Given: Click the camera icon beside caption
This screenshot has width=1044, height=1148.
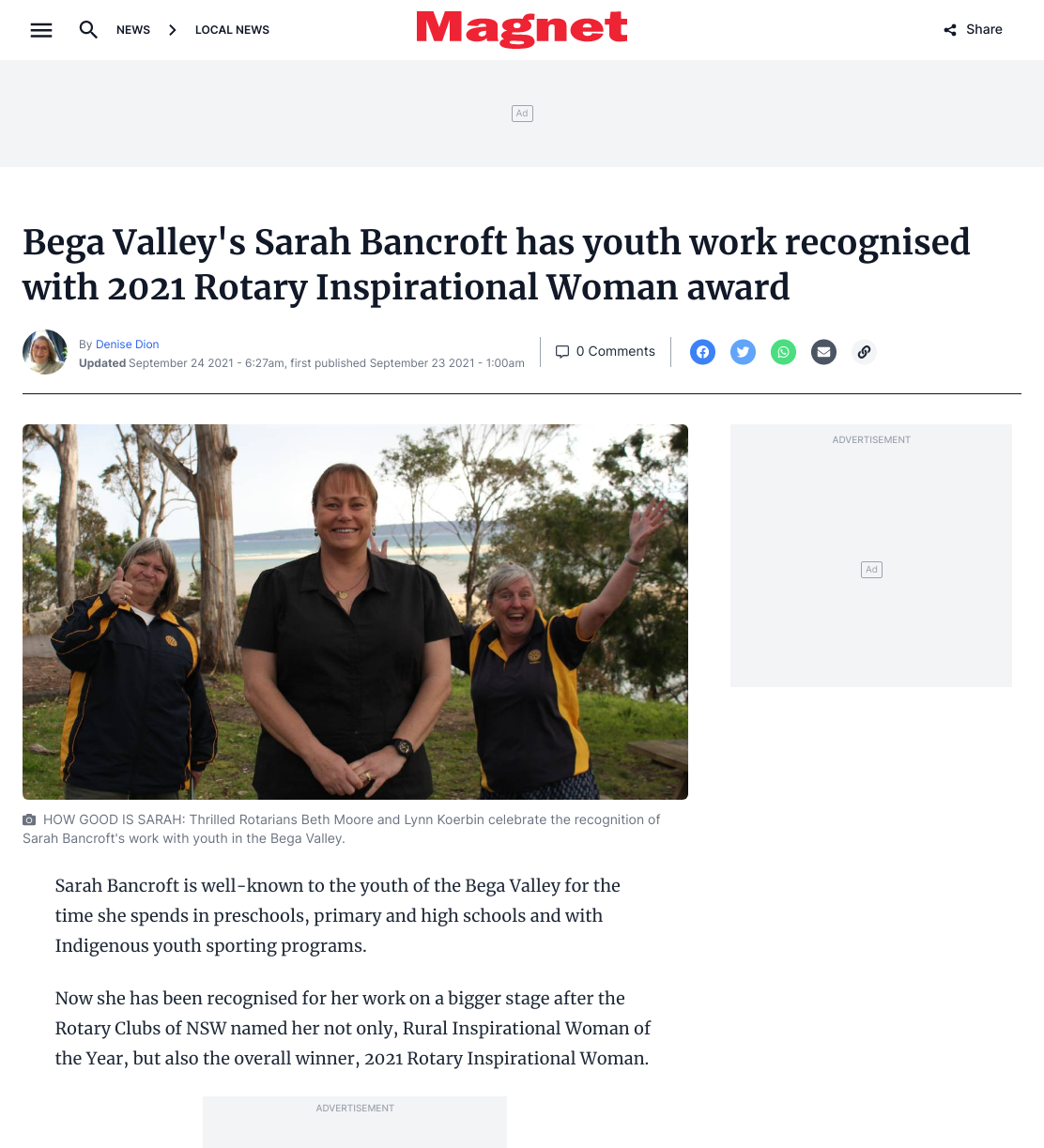Looking at the screenshot, I should [29, 819].
